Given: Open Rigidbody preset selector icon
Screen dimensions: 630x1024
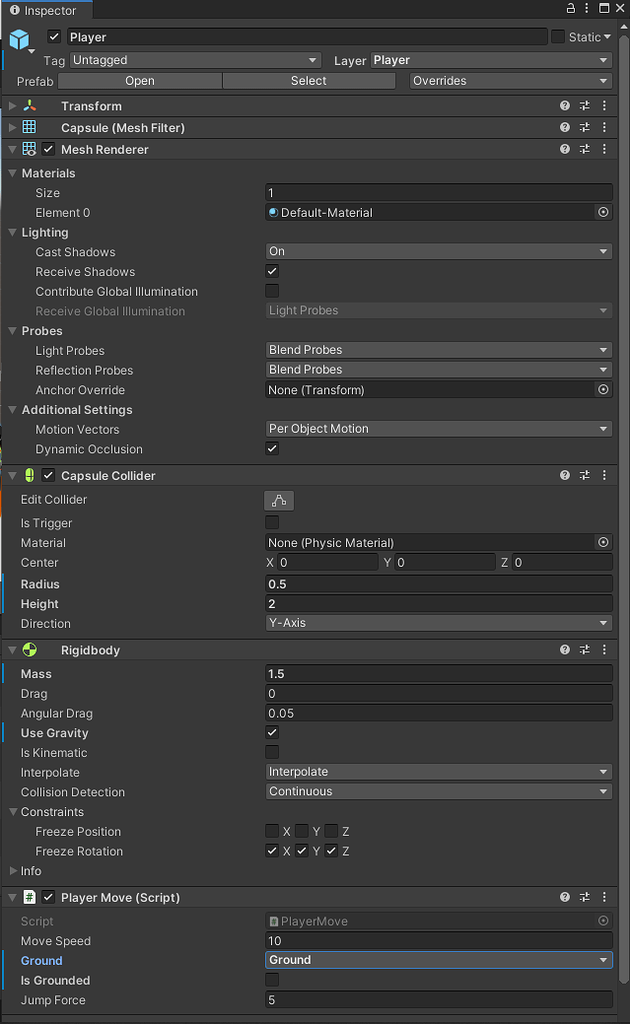Looking at the screenshot, I should pyautogui.click(x=585, y=650).
